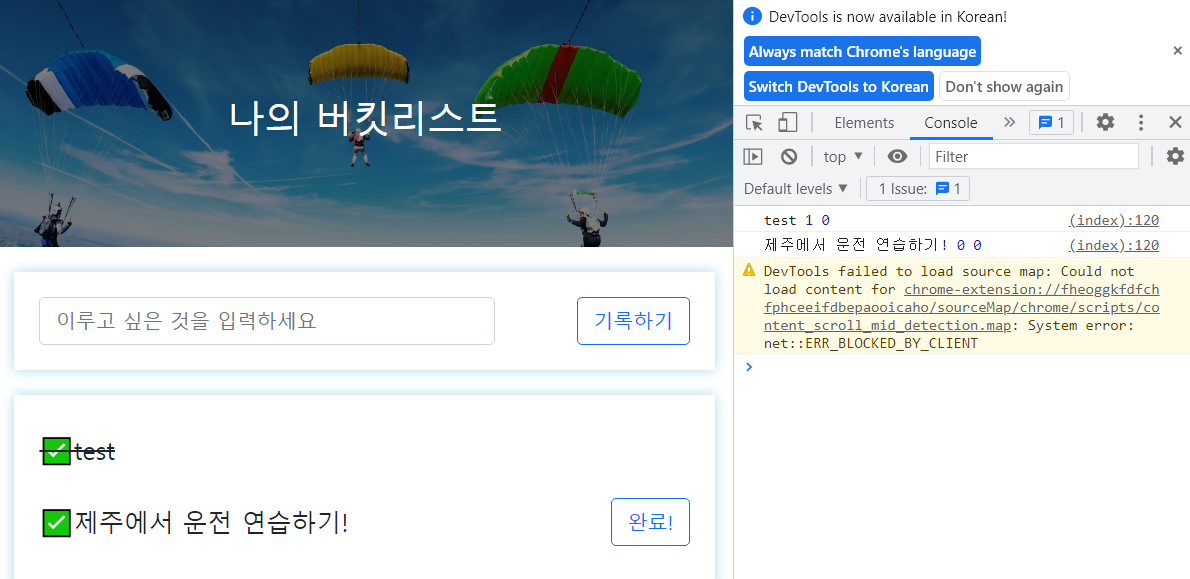This screenshot has width=1190, height=579.
Task: Open the (index):120 link on the test row
Action: point(1113,220)
